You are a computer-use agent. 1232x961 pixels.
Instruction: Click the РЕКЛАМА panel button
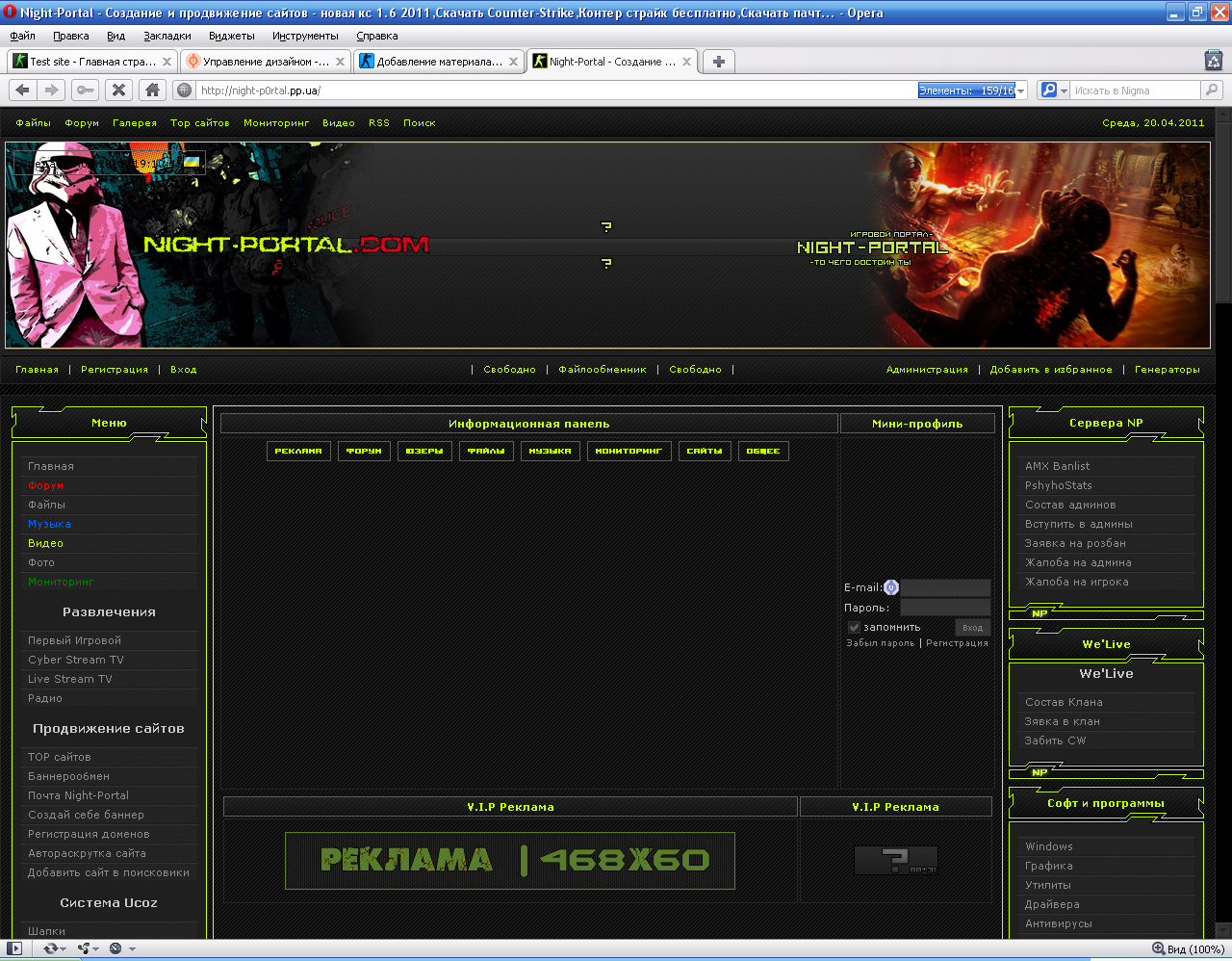tap(298, 451)
